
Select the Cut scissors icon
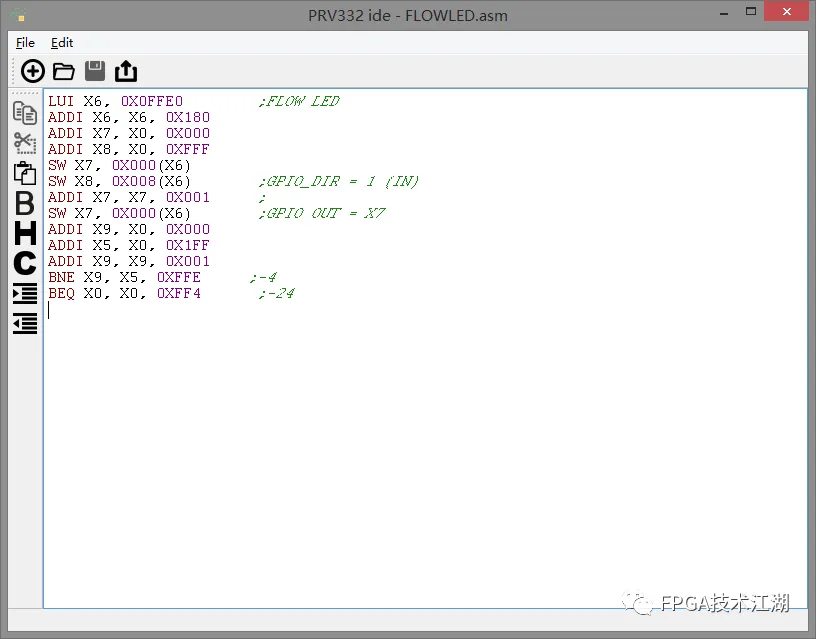[25, 142]
